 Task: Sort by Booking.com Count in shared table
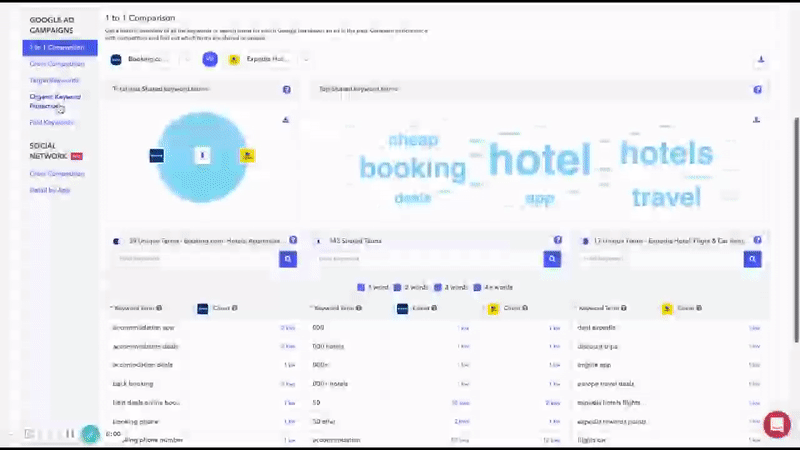click(x=421, y=308)
